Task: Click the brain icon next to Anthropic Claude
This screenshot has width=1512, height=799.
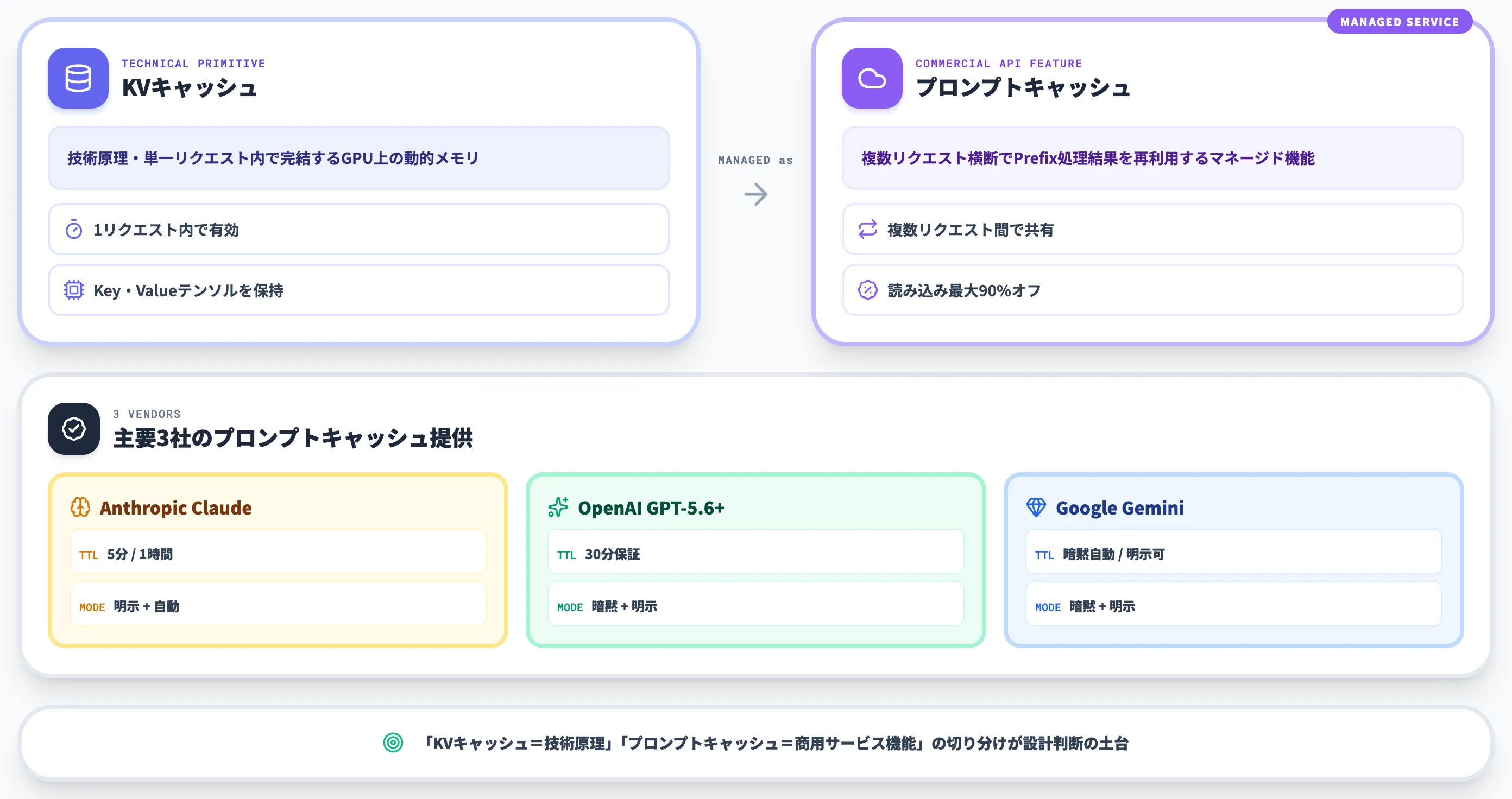Action: 80,507
